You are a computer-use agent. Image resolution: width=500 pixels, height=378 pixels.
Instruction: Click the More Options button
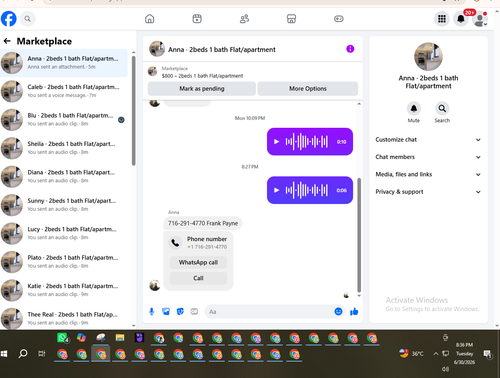tap(308, 89)
